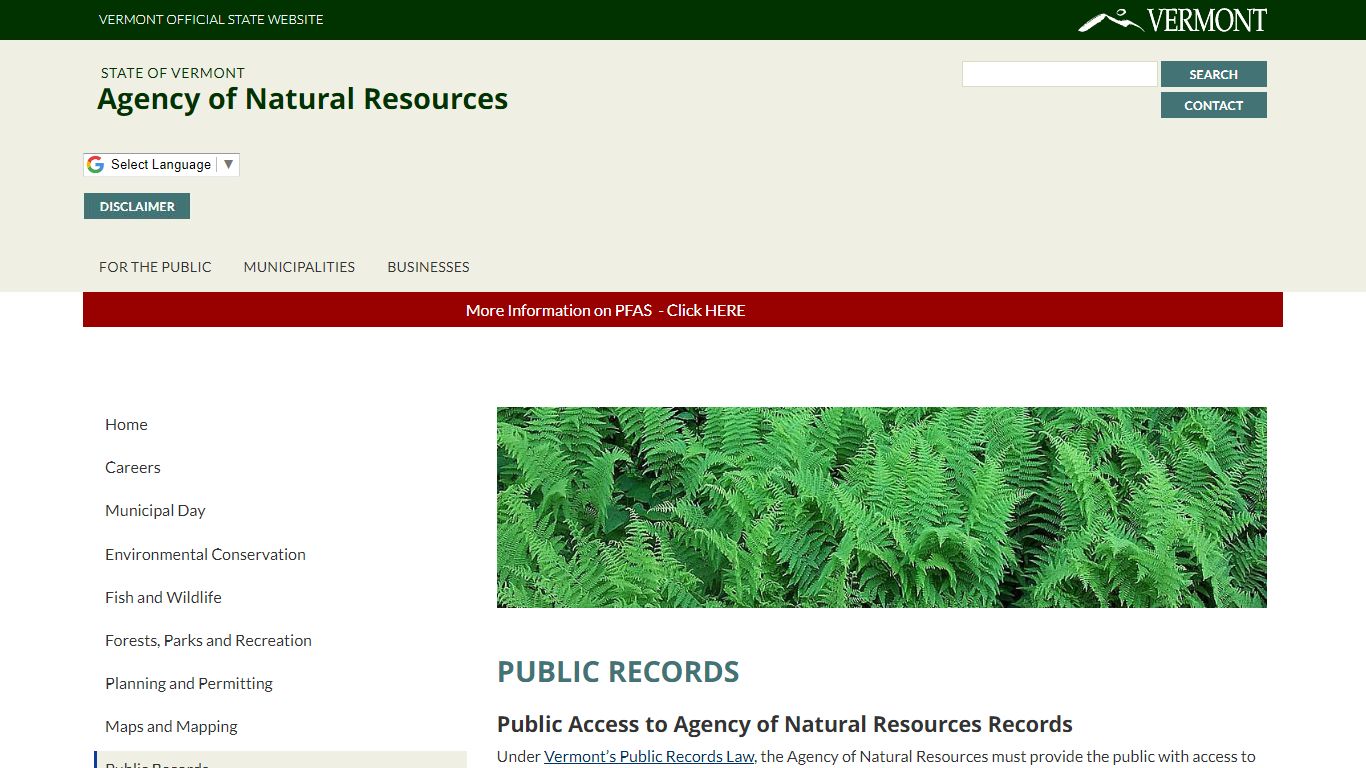Viewport: 1366px width, 768px height.
Task: Click Public Access to Agency Records subheading
Action: click(x=785, y=724)
